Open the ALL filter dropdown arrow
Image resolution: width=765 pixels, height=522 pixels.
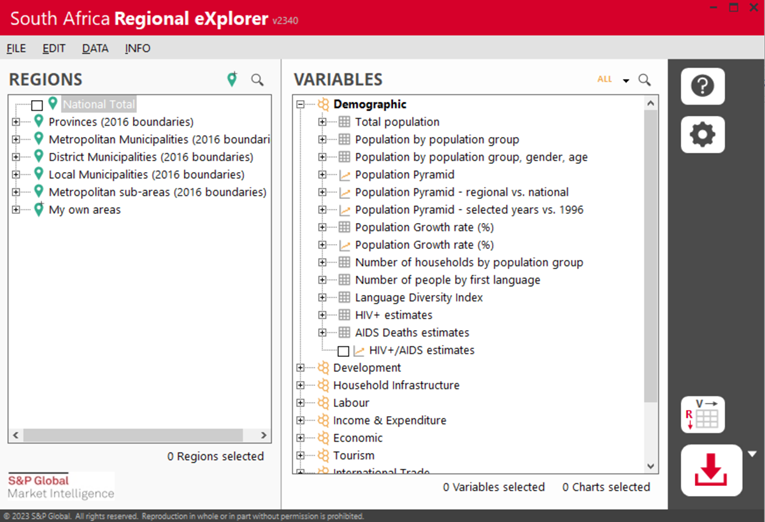(x=626, y=80)
